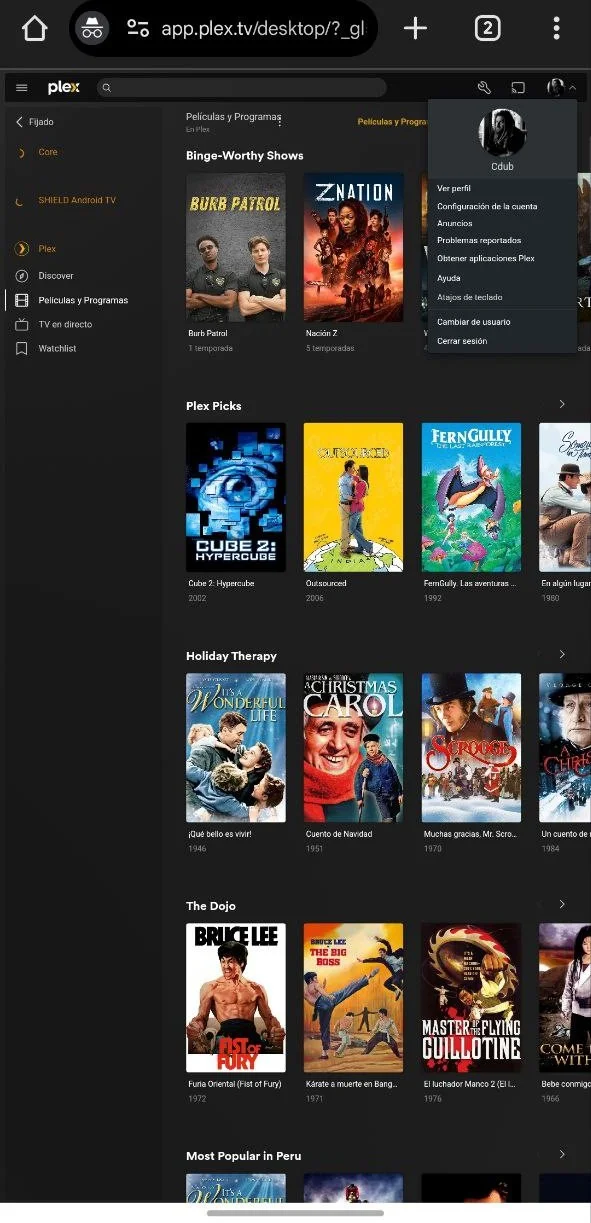Screen dimensions: 591x1223
Task: Open Burb Patrol poster
Action: [236, 247]
